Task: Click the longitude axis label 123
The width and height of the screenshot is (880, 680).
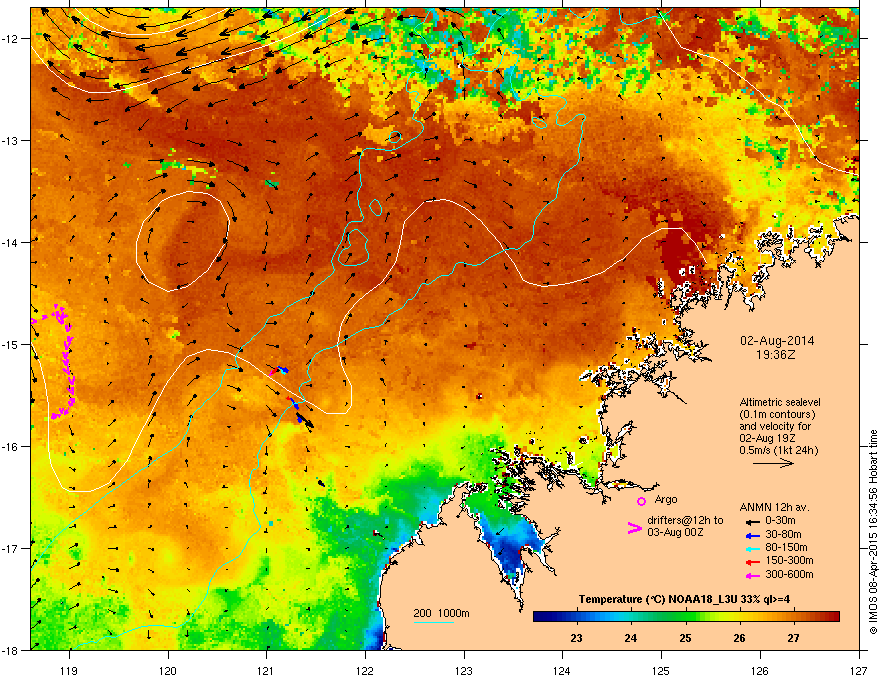Action: point(464,670)
